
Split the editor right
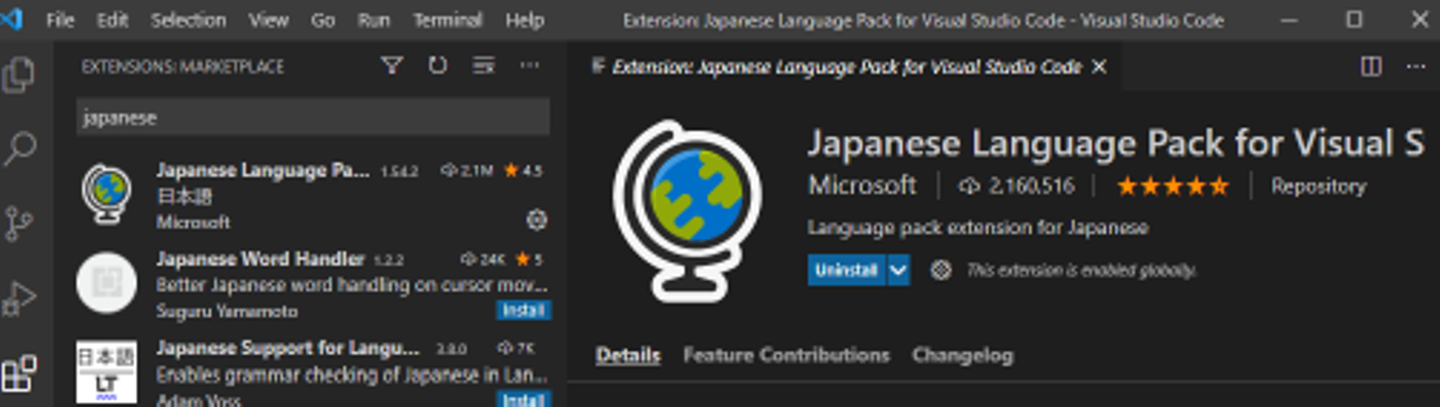[1371, 66]
